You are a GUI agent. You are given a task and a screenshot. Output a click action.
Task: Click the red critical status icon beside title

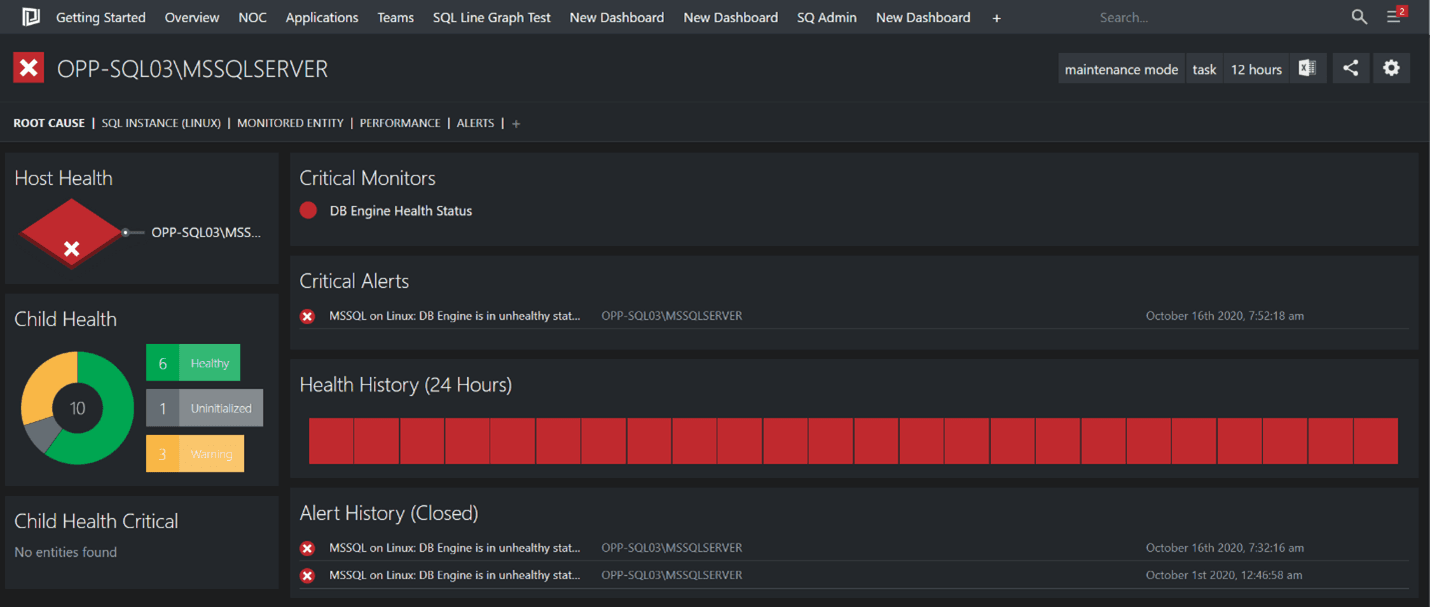(x=28, y=68)
